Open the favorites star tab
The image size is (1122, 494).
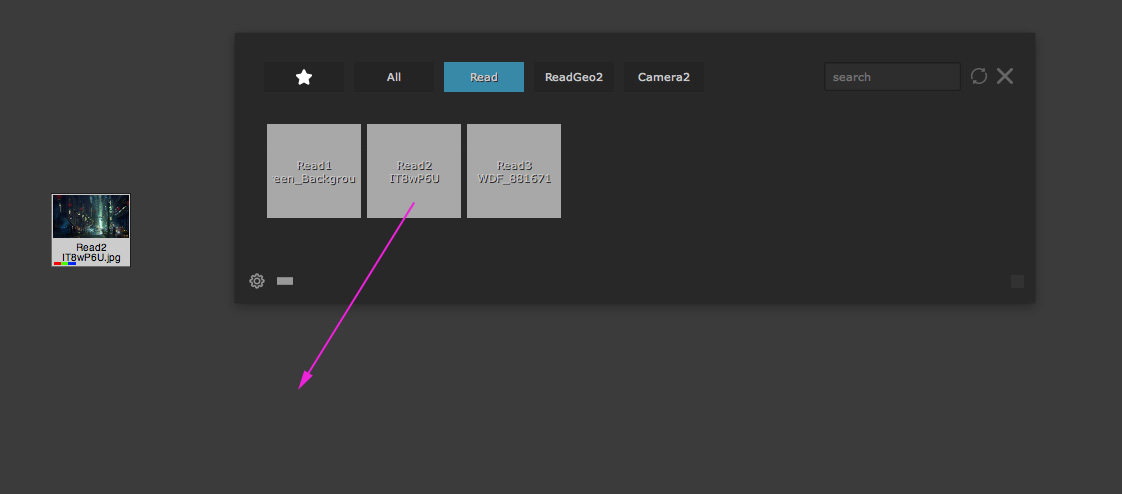click(x=304, y=77)
